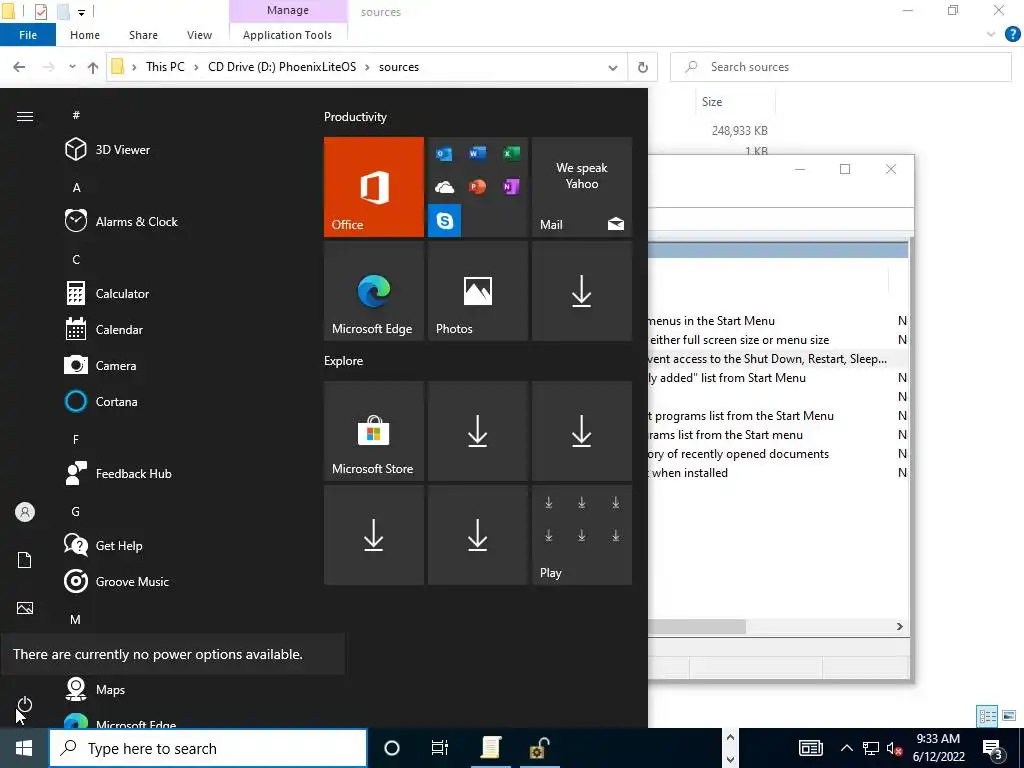This screenshot has height=768, width=1024.
Task: Click the policy window horizontal scrollbar
Action: [x=697, y=626]
